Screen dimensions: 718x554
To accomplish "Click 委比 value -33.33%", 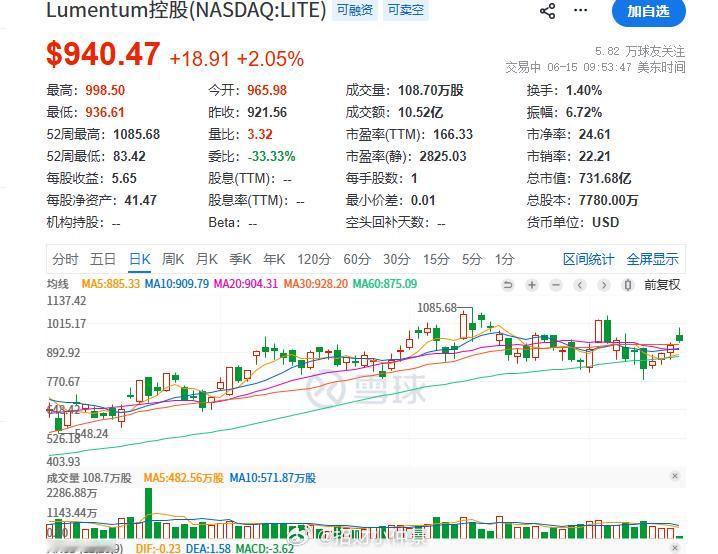I will coord(272,156).
